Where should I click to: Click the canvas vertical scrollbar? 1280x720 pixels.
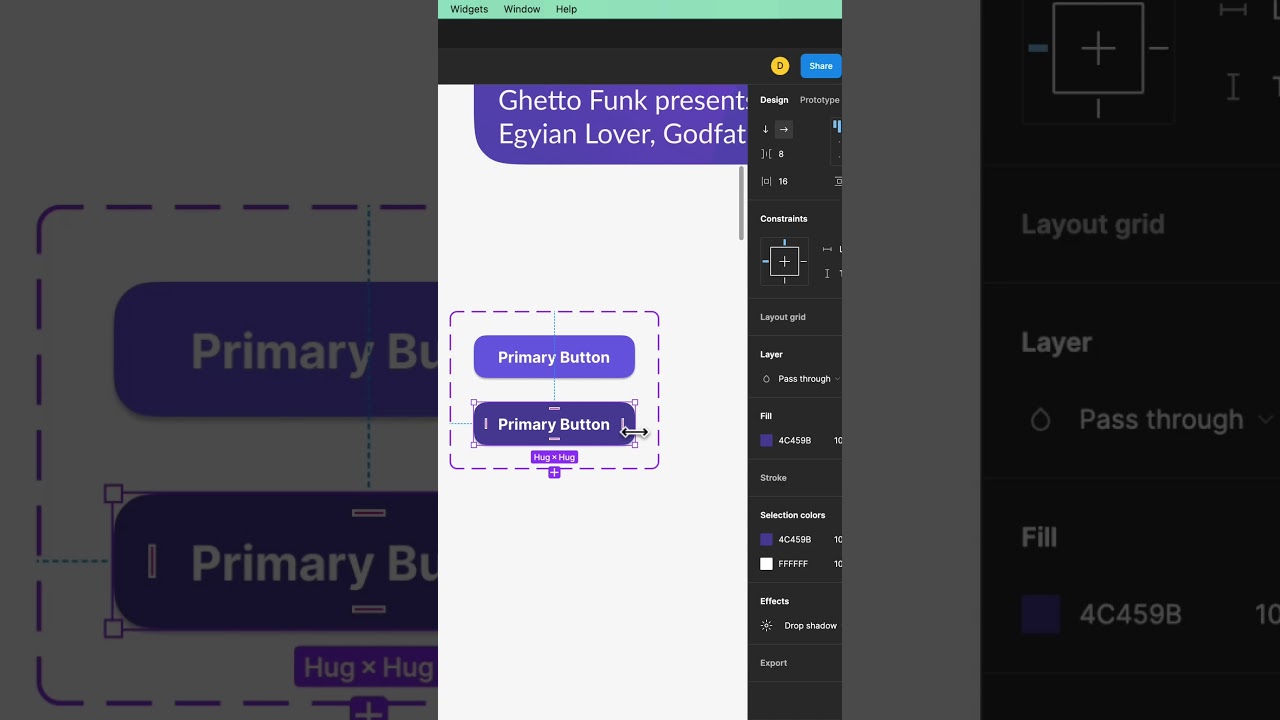(741, 203)
